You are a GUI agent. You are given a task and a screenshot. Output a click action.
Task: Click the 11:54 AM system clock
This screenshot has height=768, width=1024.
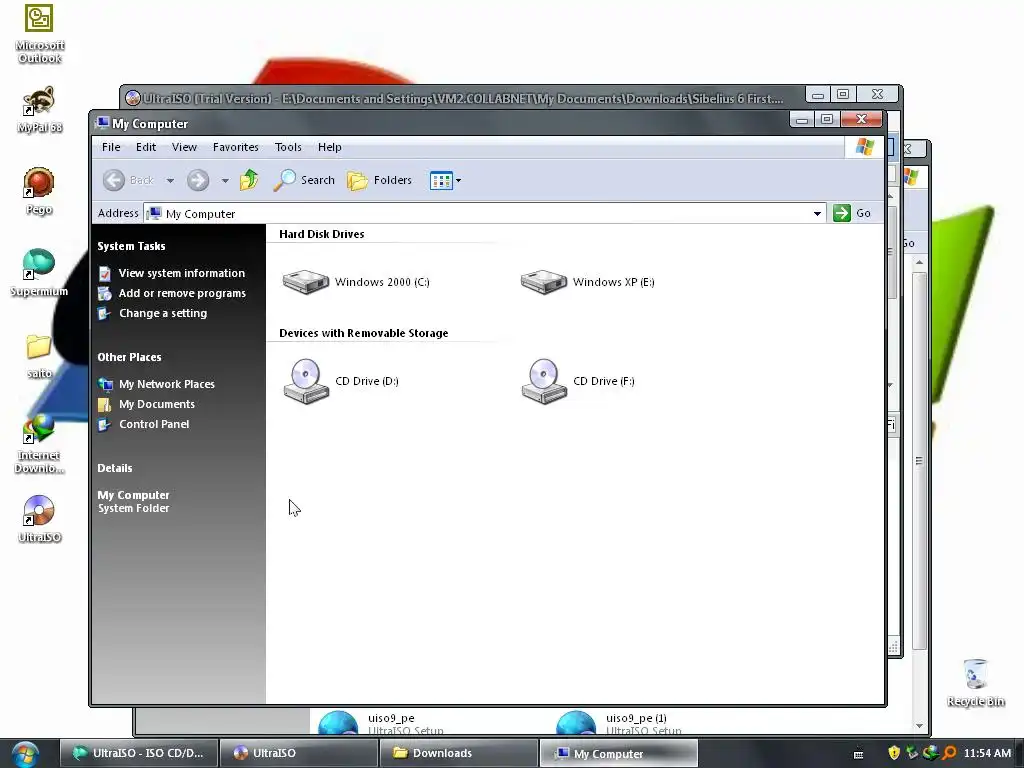click(987, 753)
